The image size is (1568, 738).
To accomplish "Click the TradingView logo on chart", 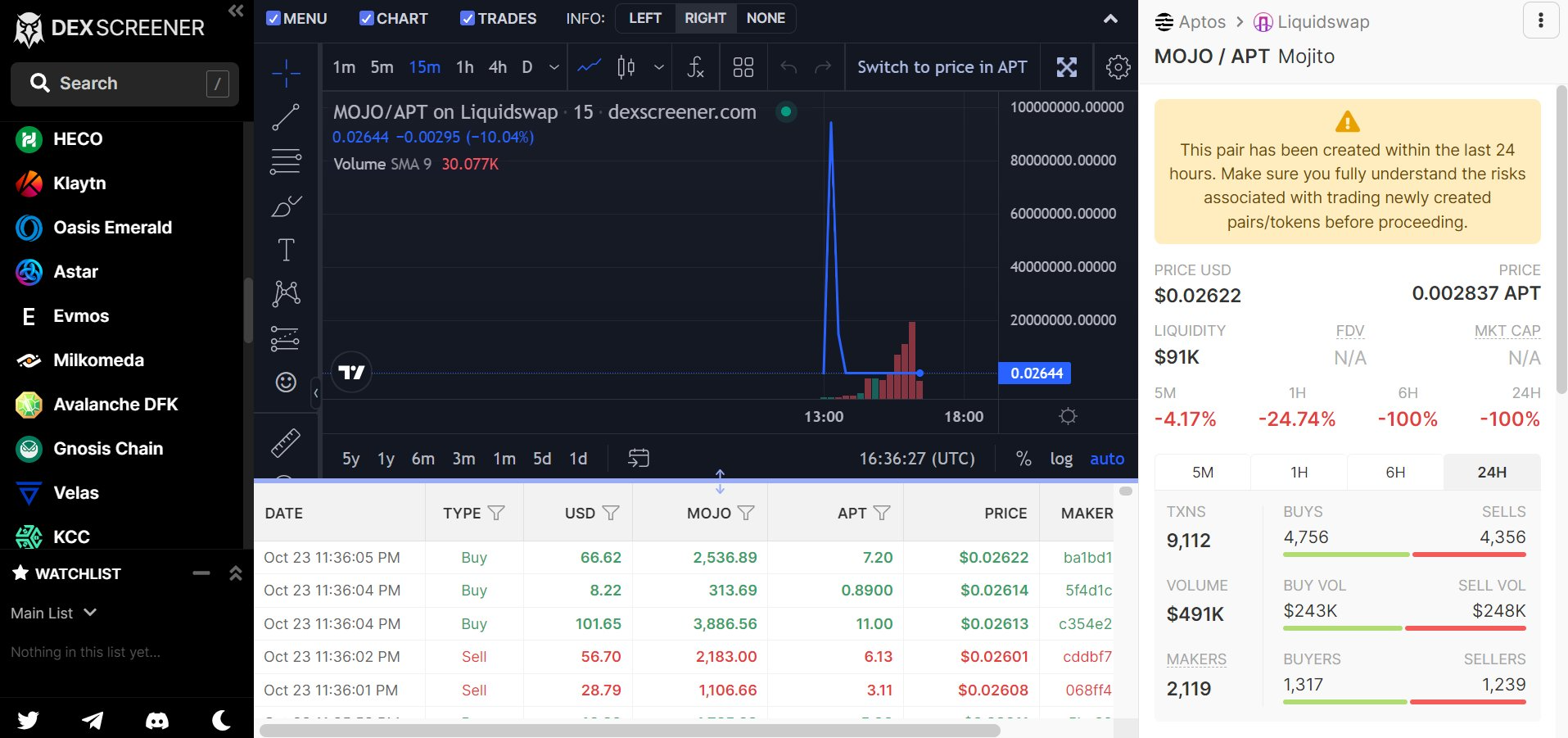I will [351, 373].
